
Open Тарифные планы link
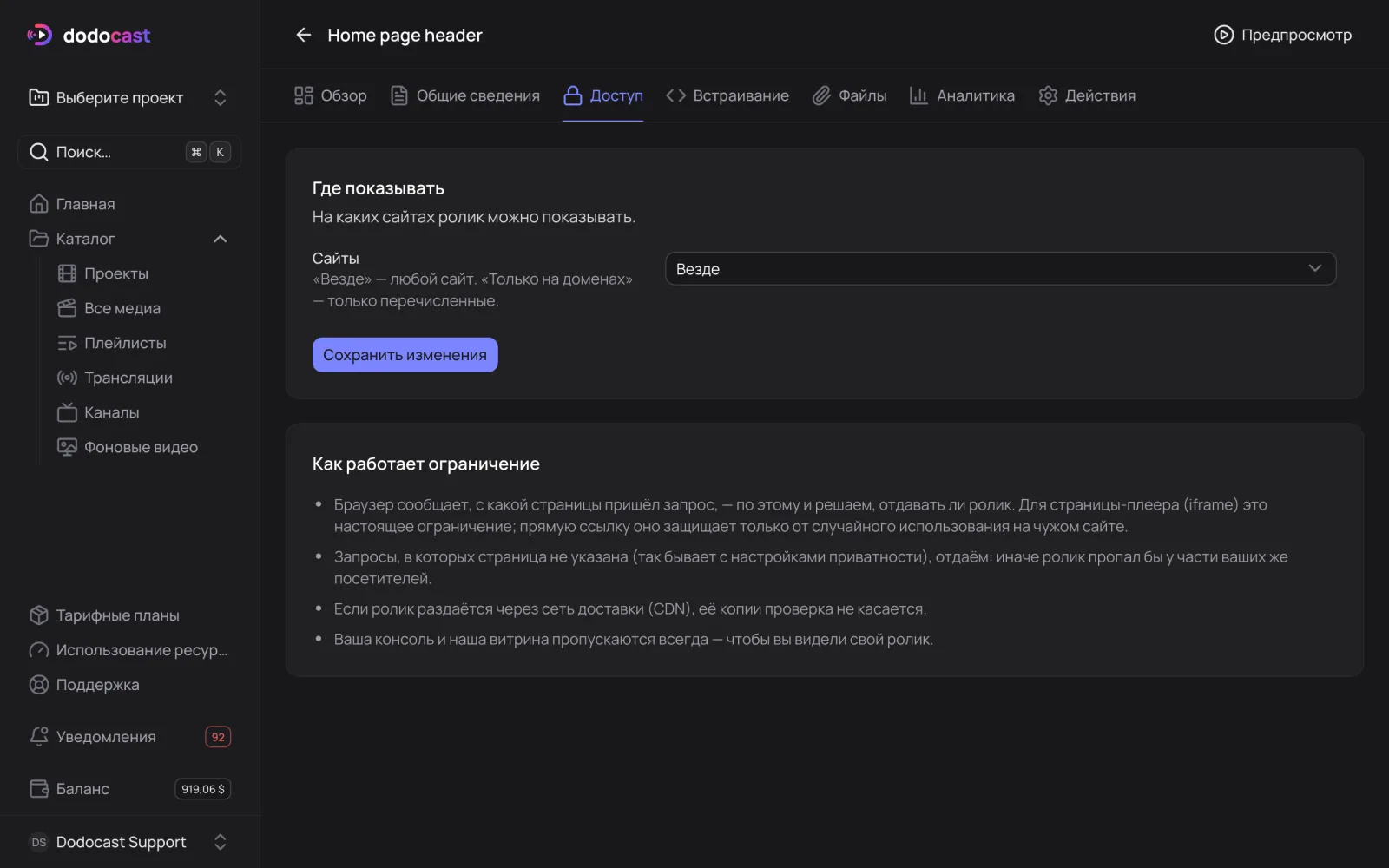point(117,615)
